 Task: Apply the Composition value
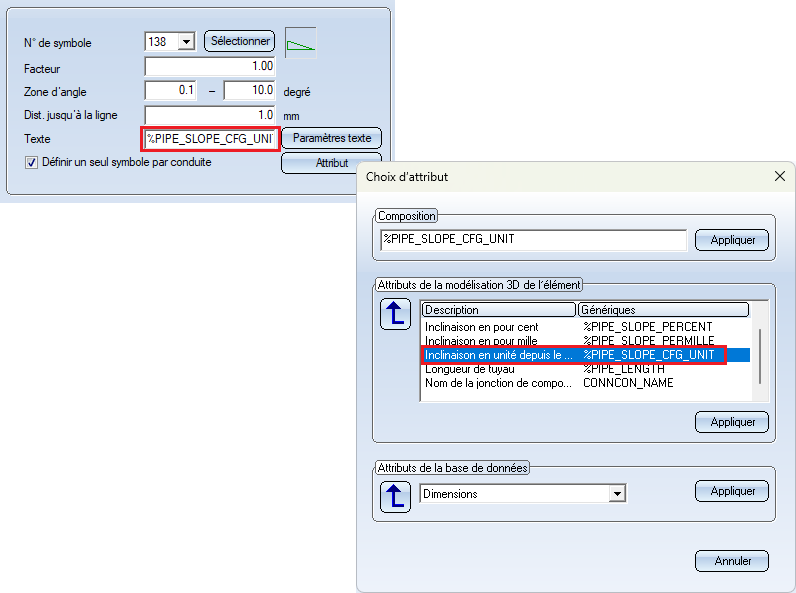pos(732,240)
